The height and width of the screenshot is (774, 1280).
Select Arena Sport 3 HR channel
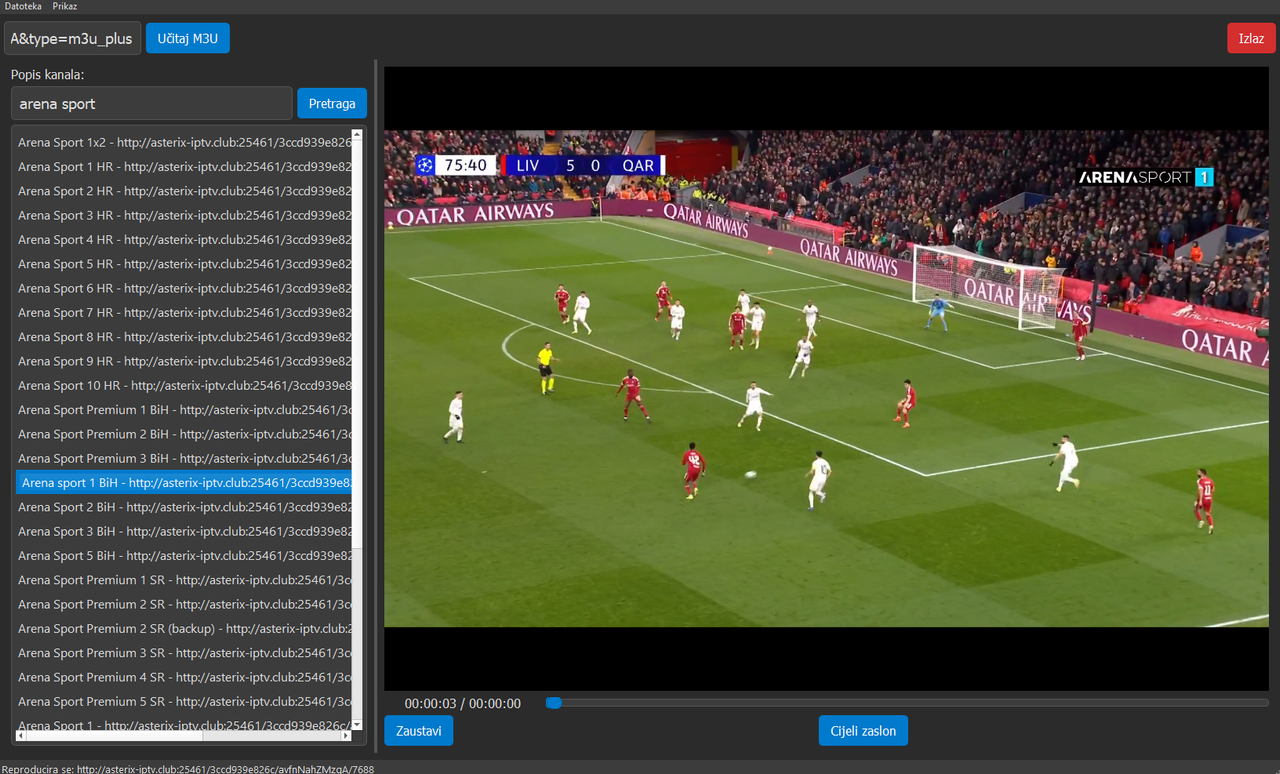coord(184,215)
